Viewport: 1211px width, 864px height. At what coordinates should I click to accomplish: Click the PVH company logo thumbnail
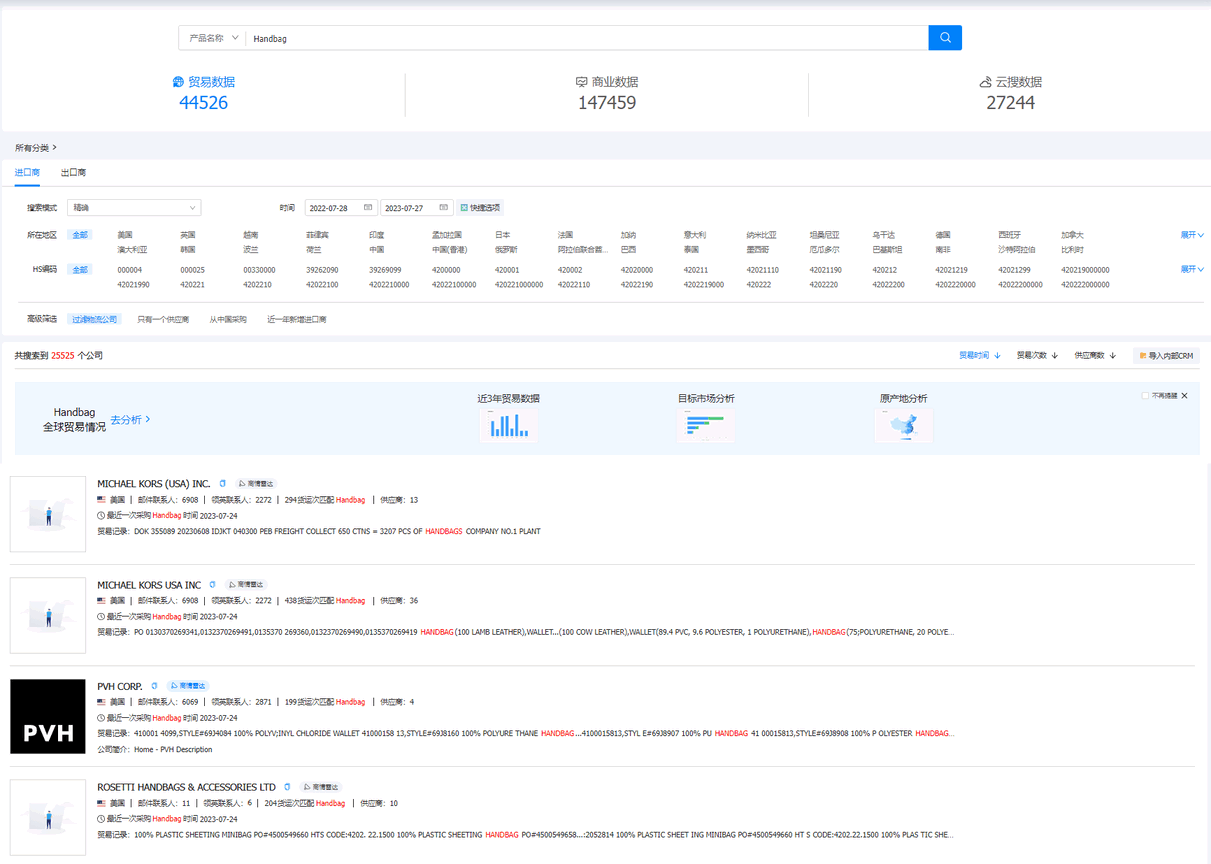click(48, 717)
